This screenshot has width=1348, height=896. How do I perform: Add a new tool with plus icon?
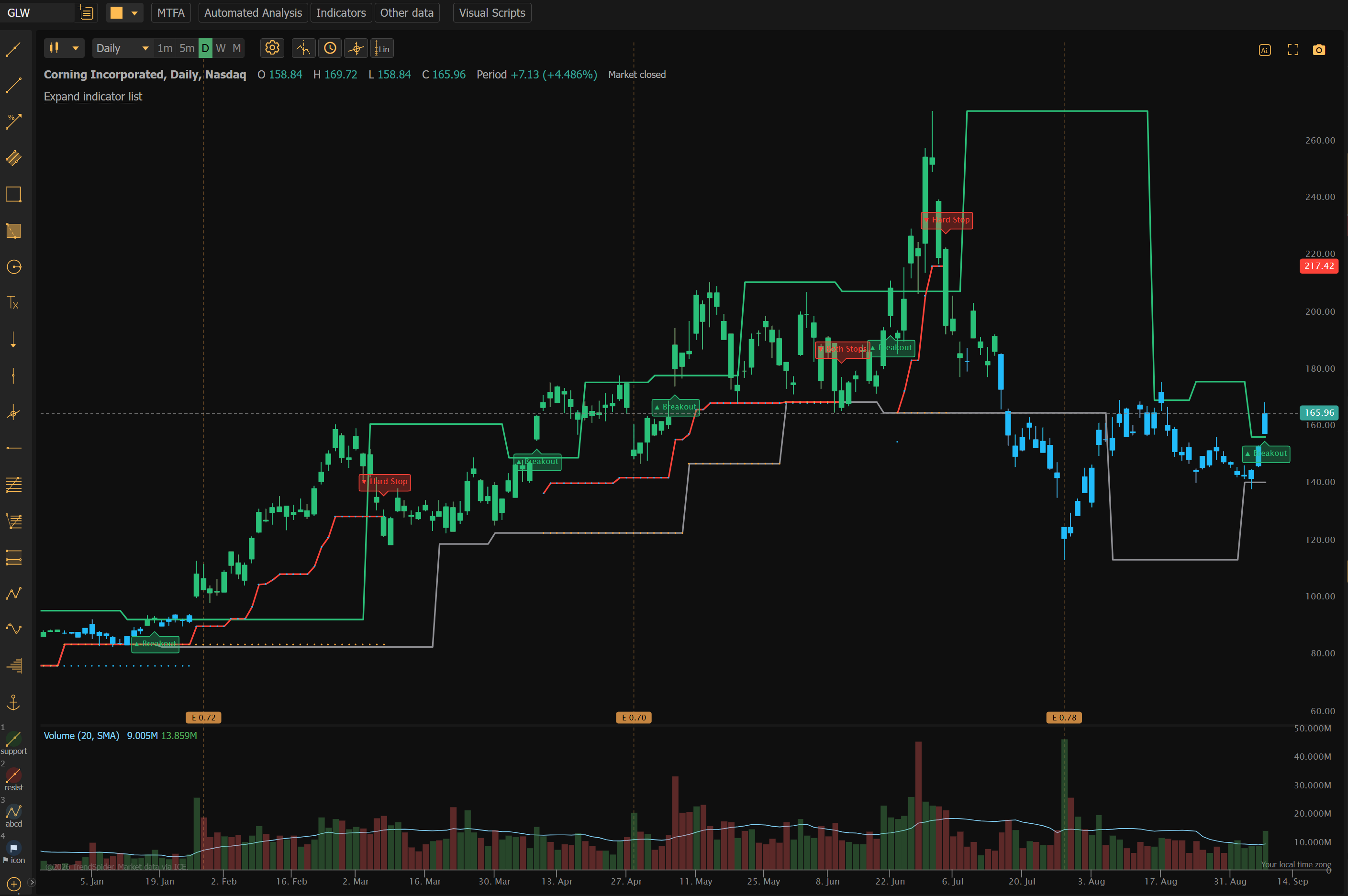click(x=14, y=885)
